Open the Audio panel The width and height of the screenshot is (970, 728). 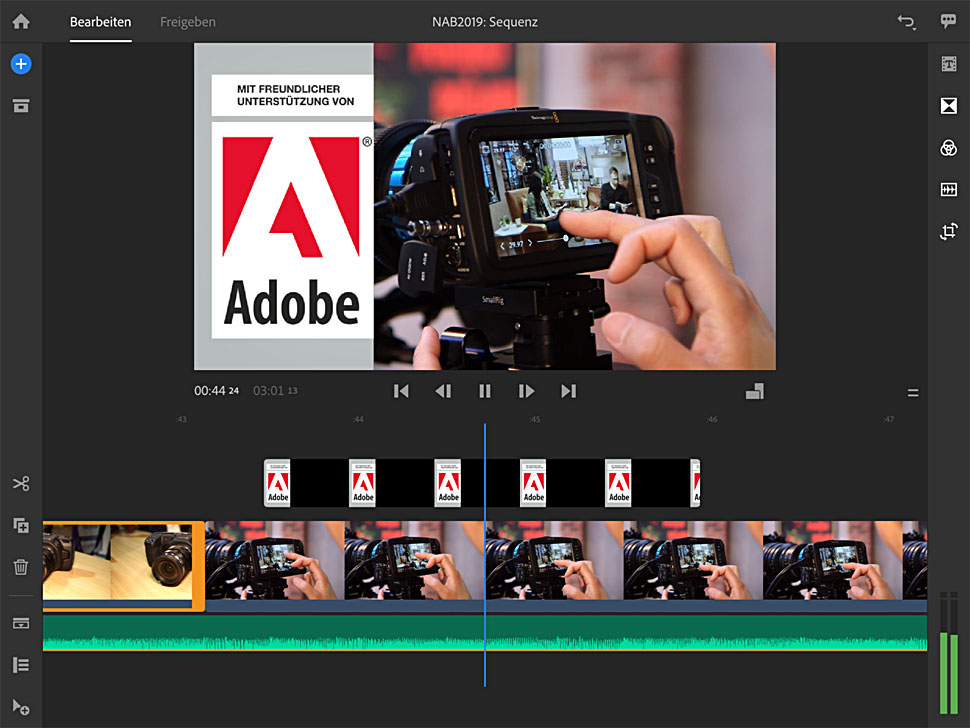click(948, 189)
